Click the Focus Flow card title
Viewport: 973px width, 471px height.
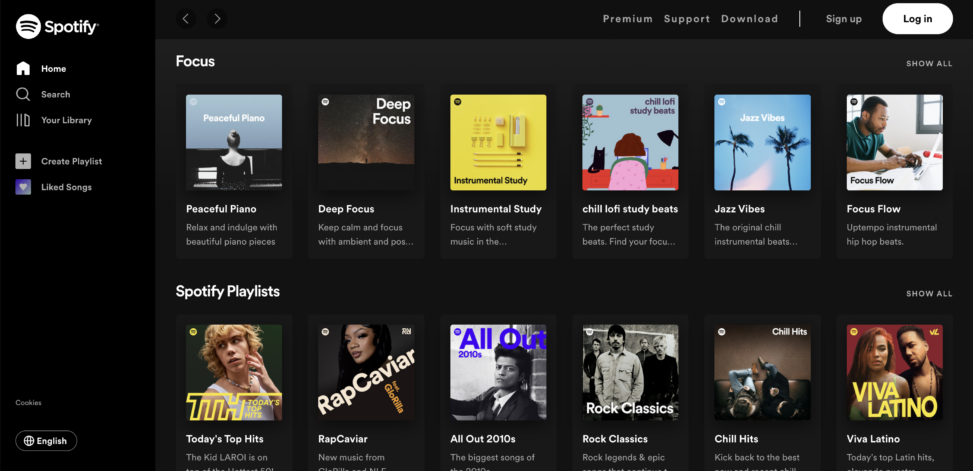[873, 209]
